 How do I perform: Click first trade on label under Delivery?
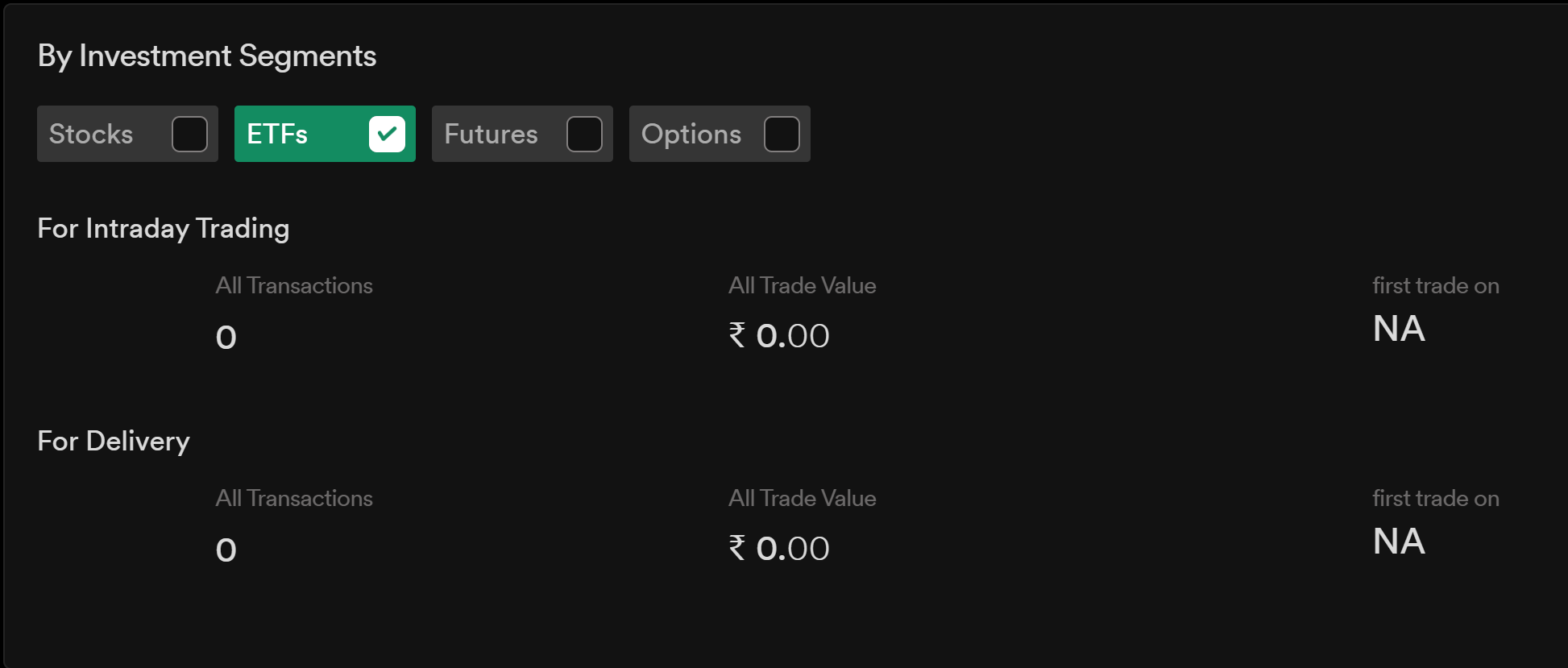[1436, 498]
